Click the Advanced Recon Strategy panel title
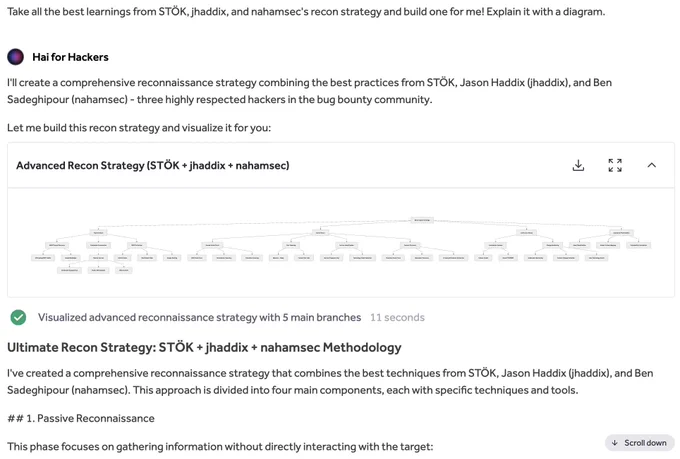This screenshot has width=680, height=459. (153, 165)
